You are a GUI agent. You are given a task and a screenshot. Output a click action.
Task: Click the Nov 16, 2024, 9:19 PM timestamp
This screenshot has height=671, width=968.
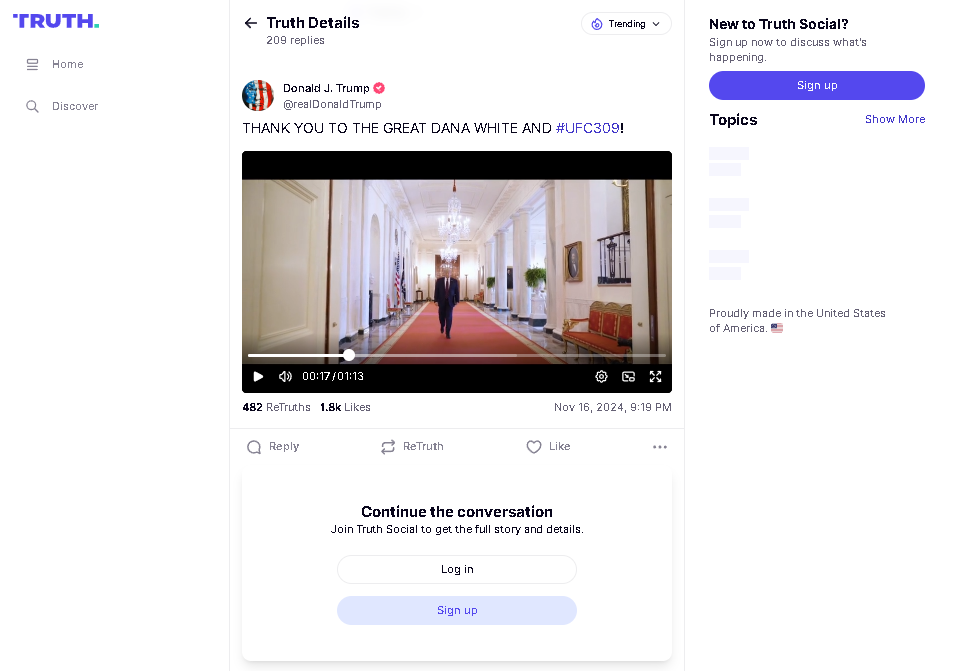pos(612,407)
